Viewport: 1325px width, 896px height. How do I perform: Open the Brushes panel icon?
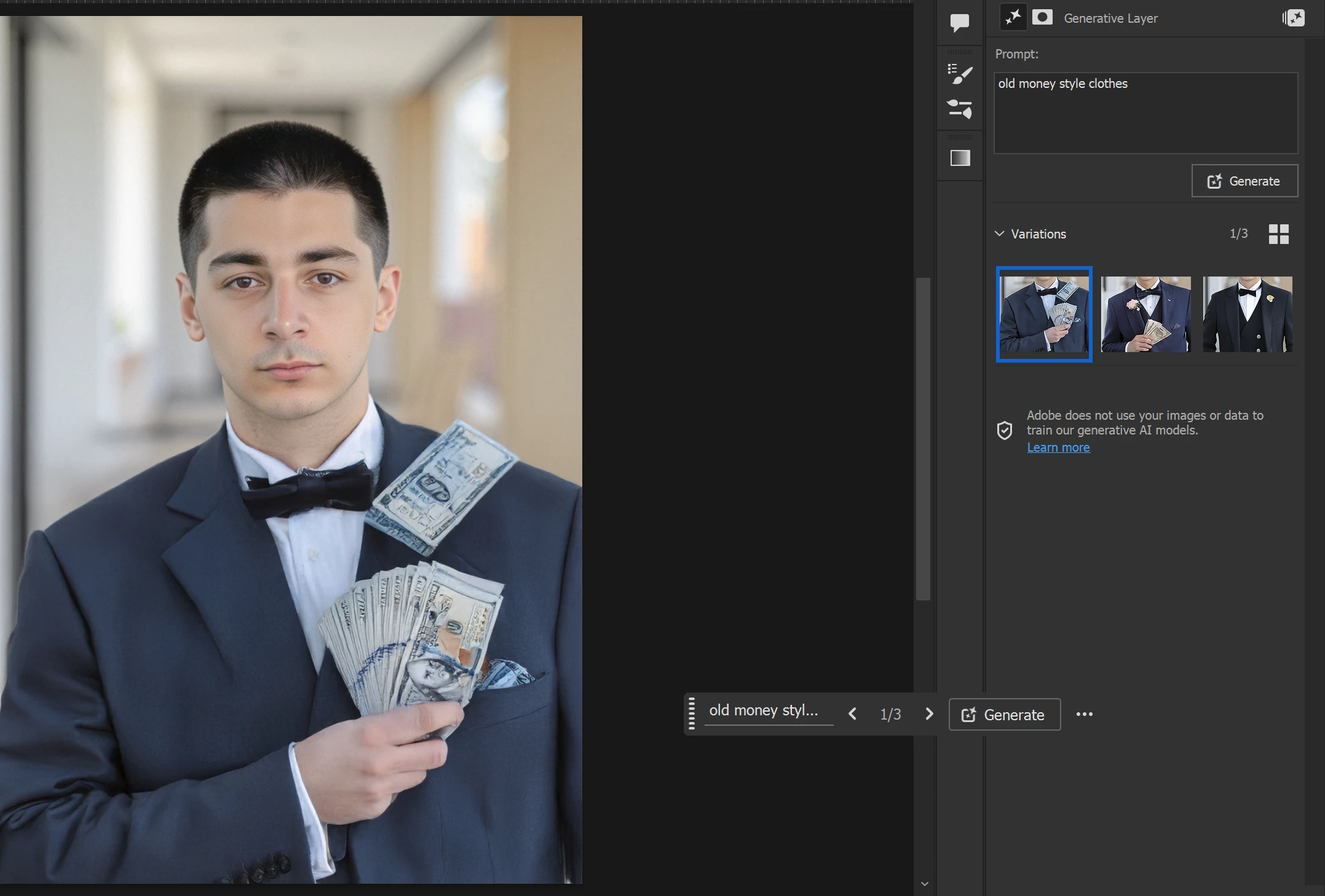click(x=959, y=74)
